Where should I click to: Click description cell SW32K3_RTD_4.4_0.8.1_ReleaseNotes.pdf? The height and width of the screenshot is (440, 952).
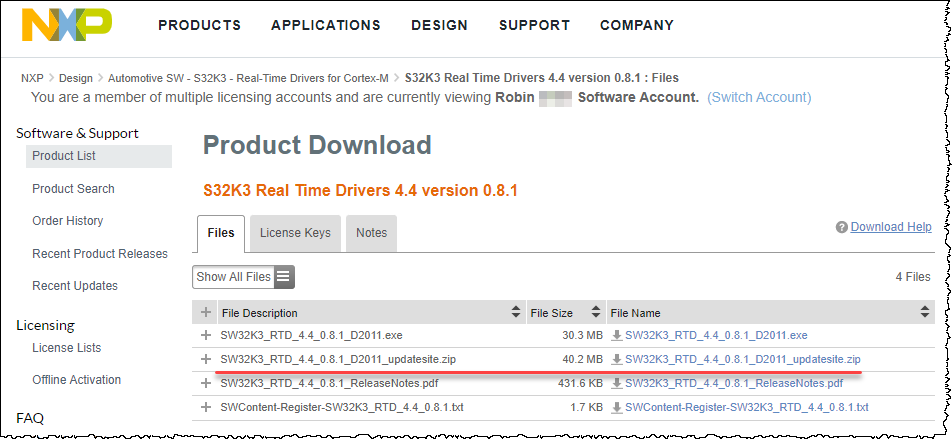pyautogui.click(x=330, y=384)
